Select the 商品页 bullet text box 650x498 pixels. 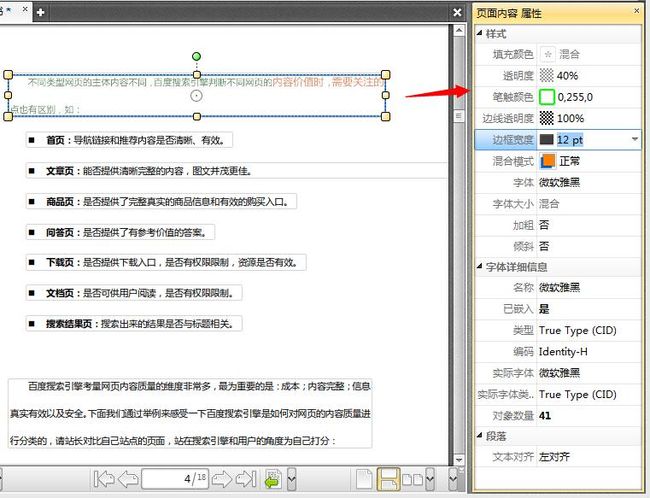tap(161, 202)
